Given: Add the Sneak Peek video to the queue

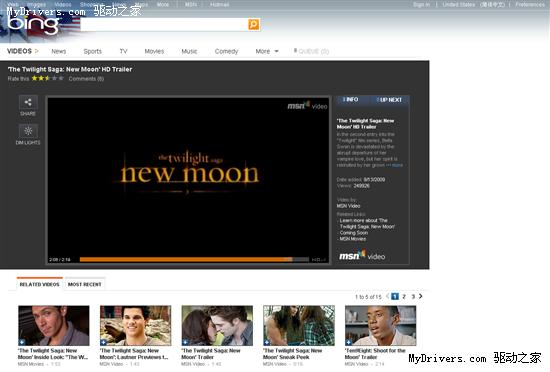Looking at the screenshot, I should click(267, 342).
